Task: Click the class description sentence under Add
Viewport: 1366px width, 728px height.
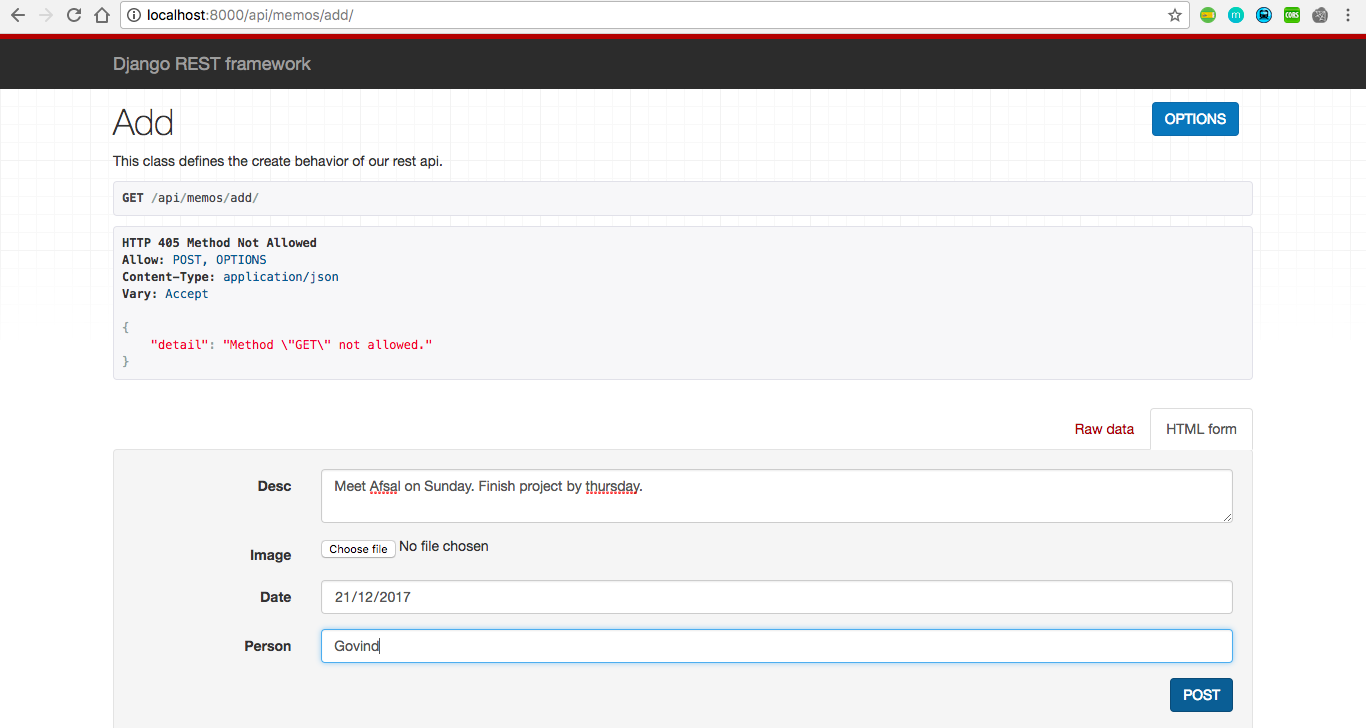Action: click(x=278, y=161)
